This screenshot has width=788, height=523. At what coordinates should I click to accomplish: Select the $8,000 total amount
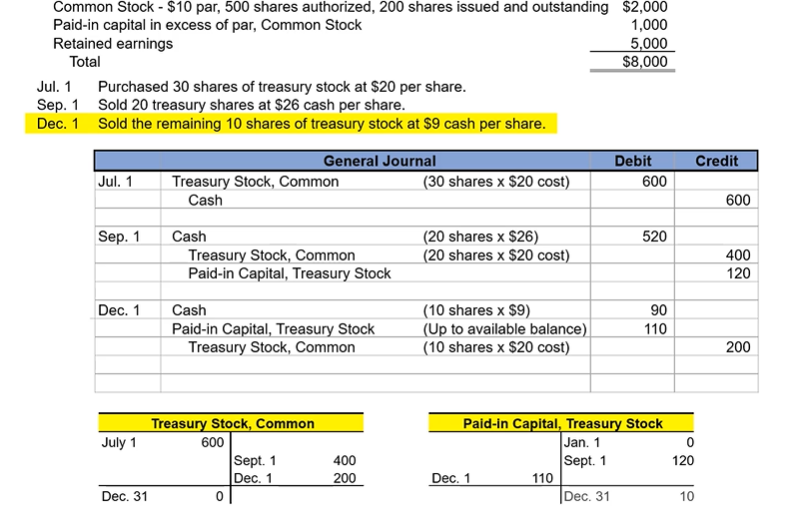pyautogui.click(x=644, y=62)
